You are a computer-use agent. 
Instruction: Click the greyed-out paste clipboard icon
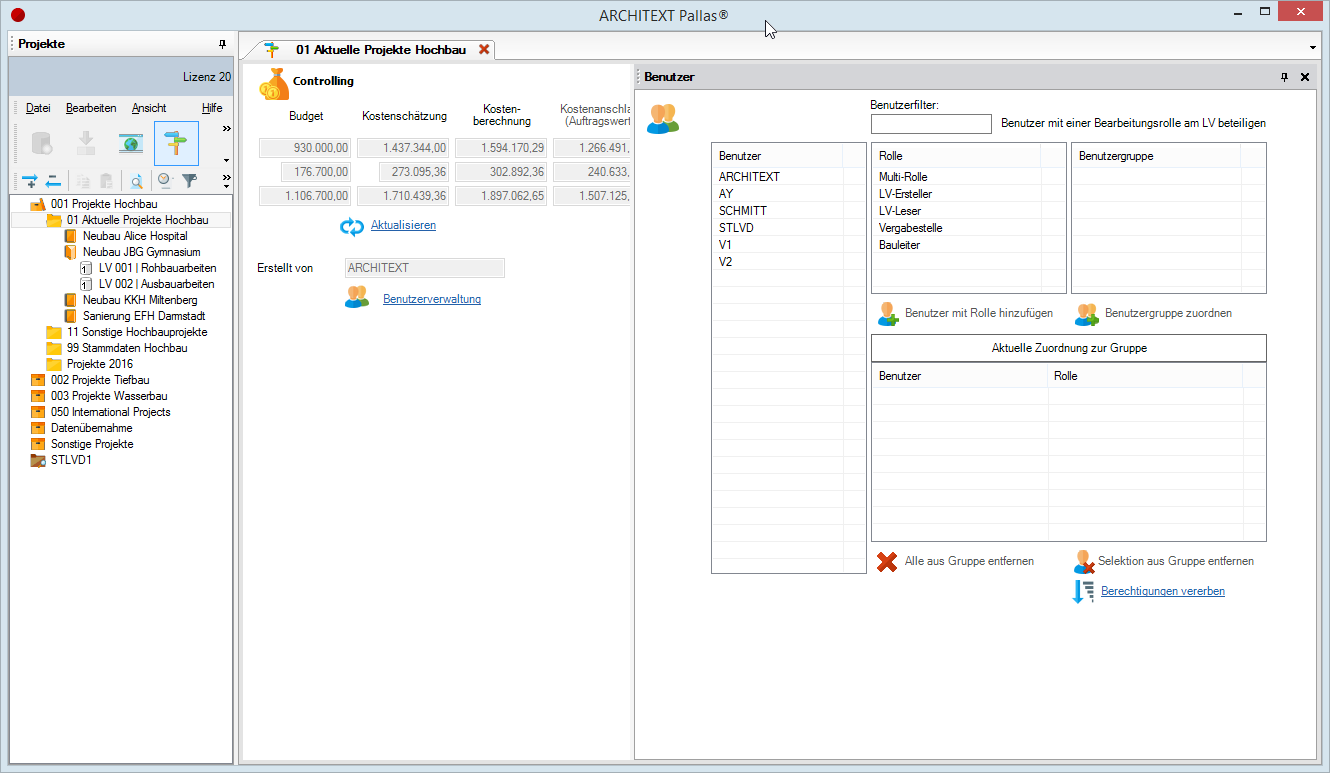pos(105,181)
